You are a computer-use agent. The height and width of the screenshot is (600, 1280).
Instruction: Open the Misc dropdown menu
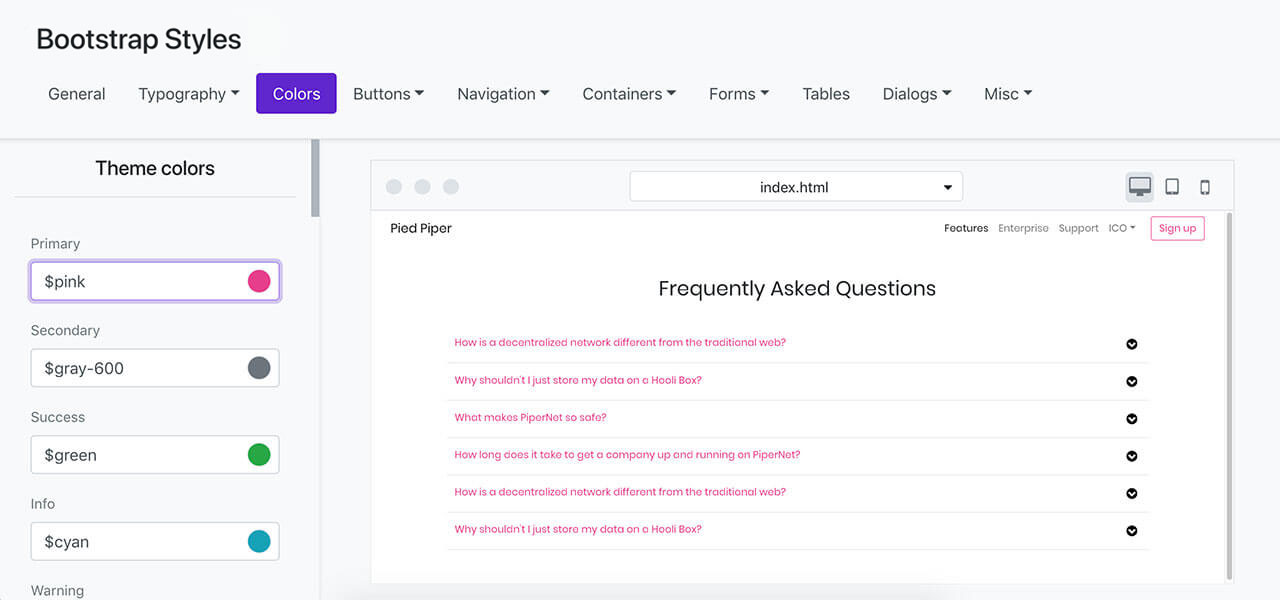(x=1008, y=94)
